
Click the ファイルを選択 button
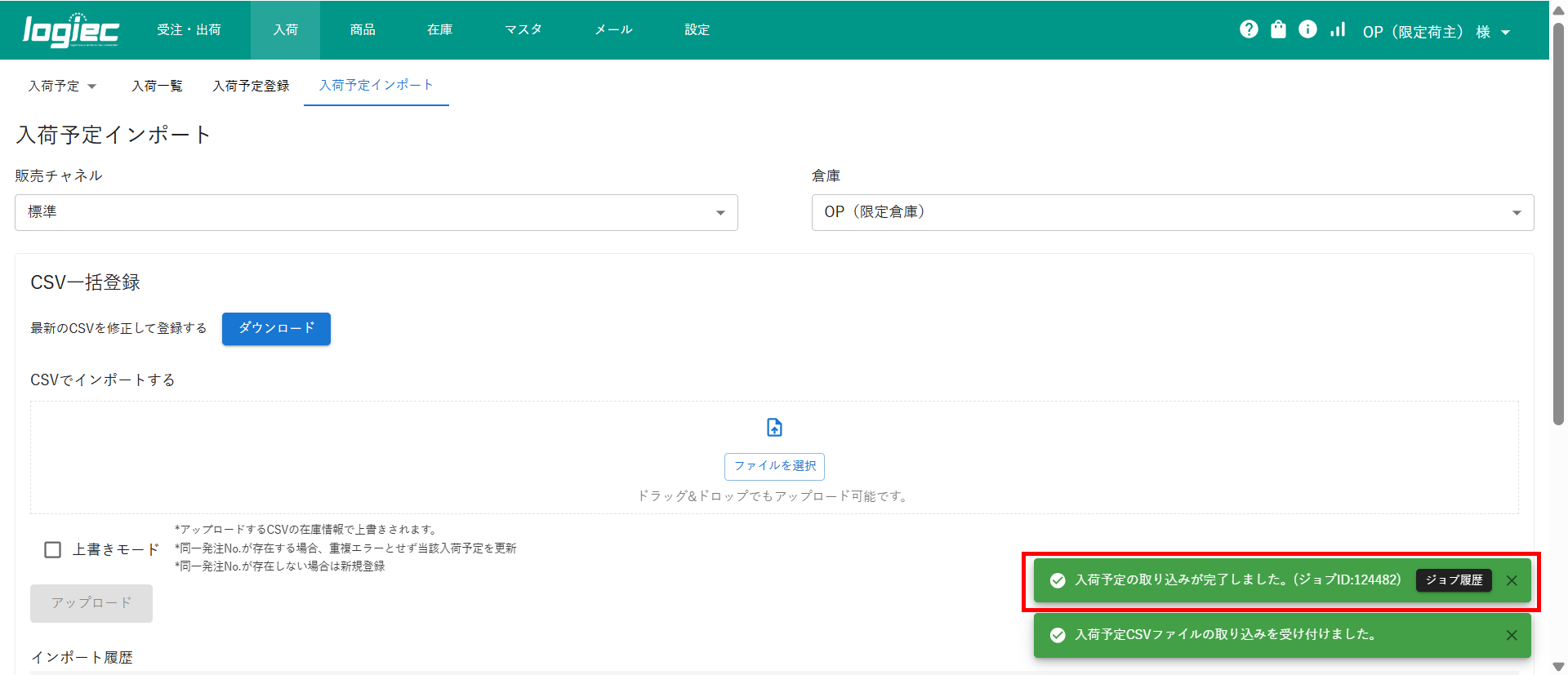[x=774, y=466]
